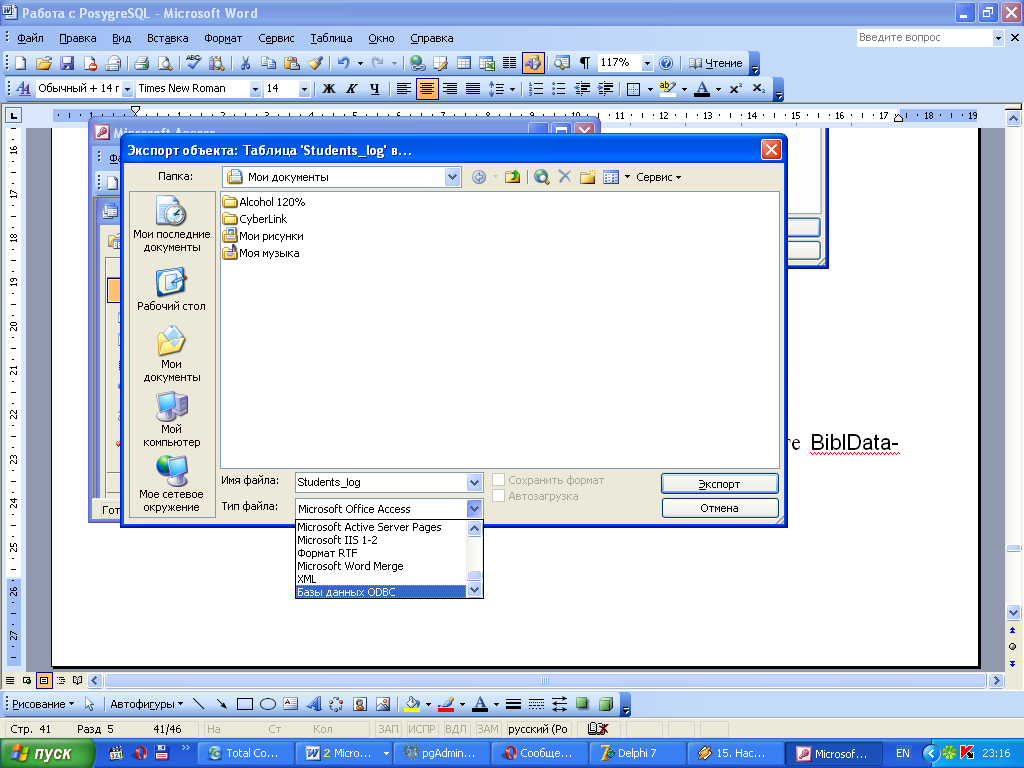Toggle center alignment in Word
Screen dimensions: 1024x768
pyautogui.click(x=426, y=89)
